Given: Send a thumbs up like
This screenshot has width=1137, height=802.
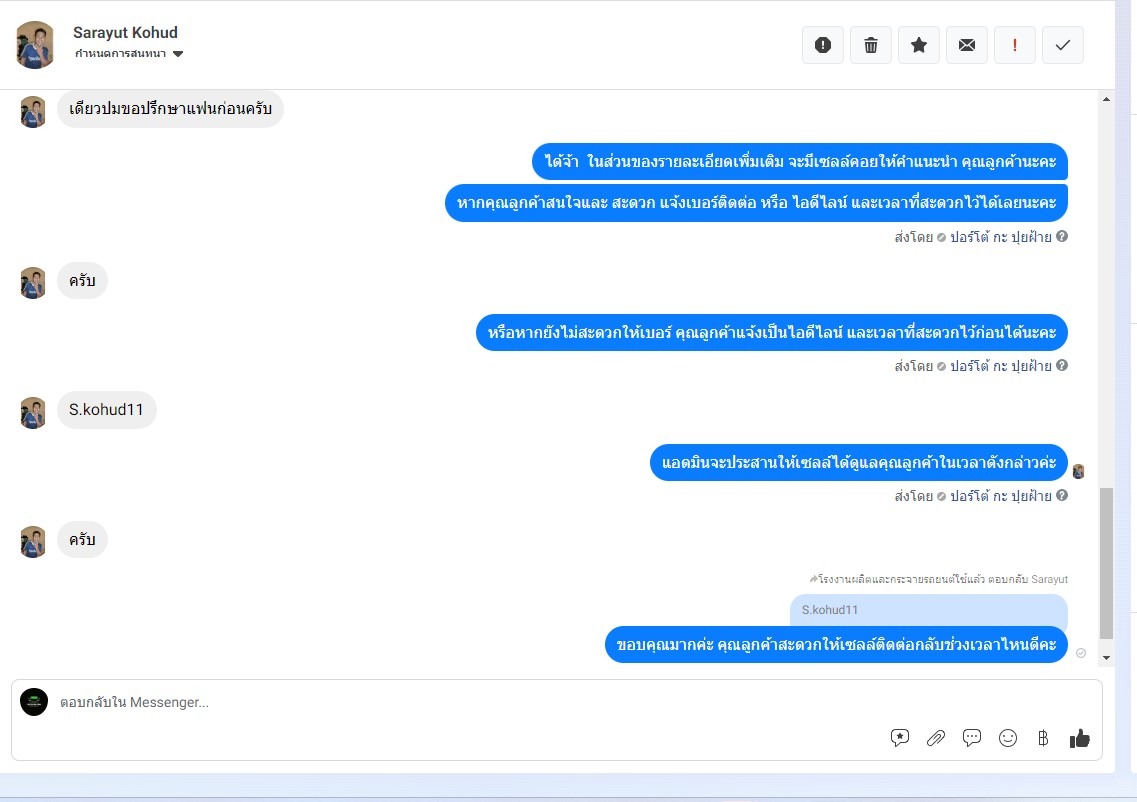Looking at the screenshot, I should [x=1080, y=738].
